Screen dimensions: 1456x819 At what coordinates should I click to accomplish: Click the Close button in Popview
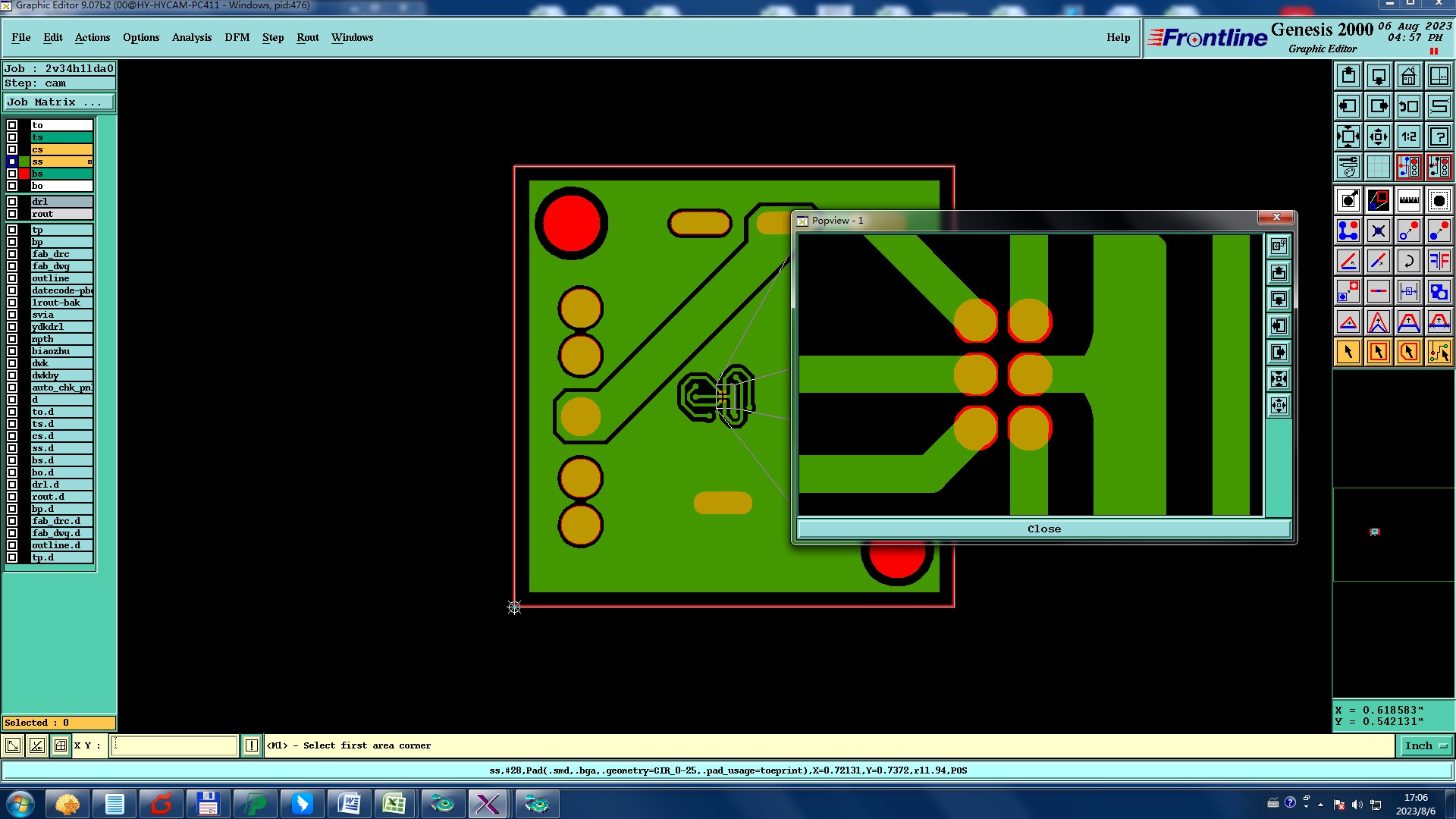point(1043,529)
